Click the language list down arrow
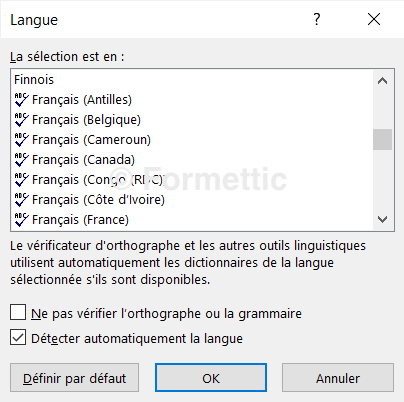 (382, 219)
